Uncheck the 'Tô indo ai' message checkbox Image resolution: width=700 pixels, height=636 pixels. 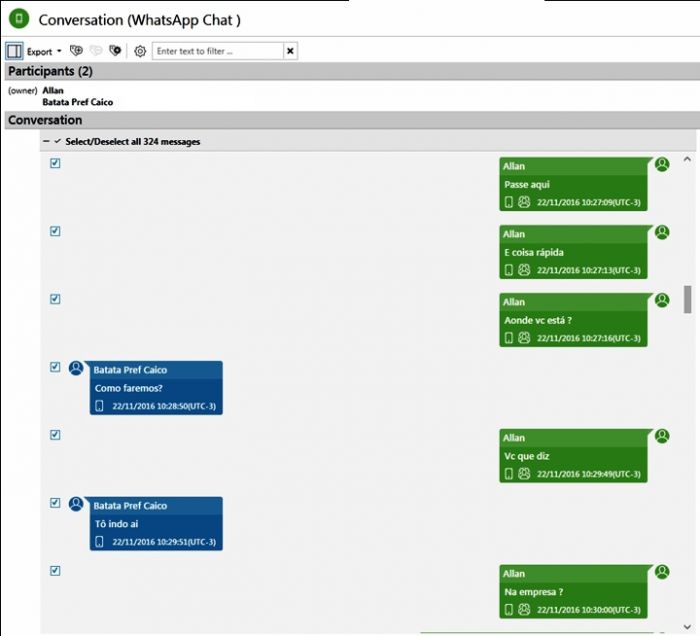tap(55, 503)
